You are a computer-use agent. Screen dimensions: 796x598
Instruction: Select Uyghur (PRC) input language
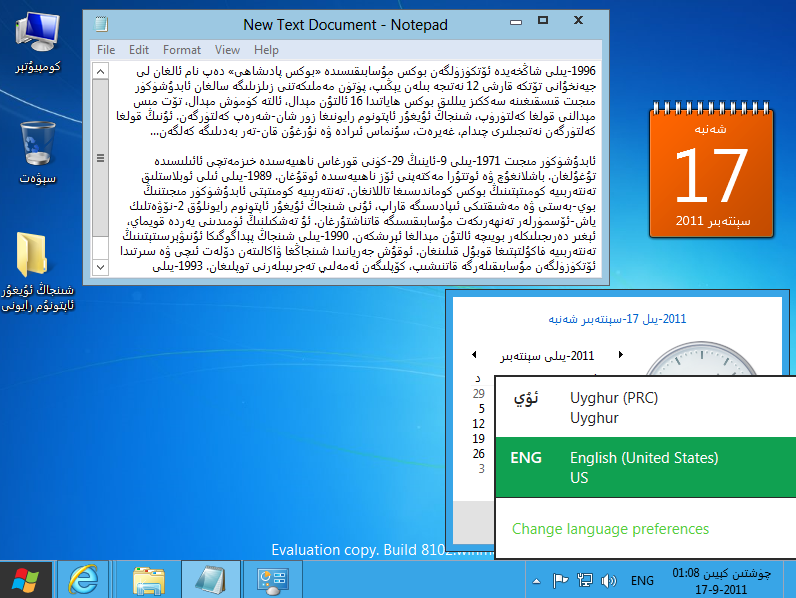click(x=646, y=407)
